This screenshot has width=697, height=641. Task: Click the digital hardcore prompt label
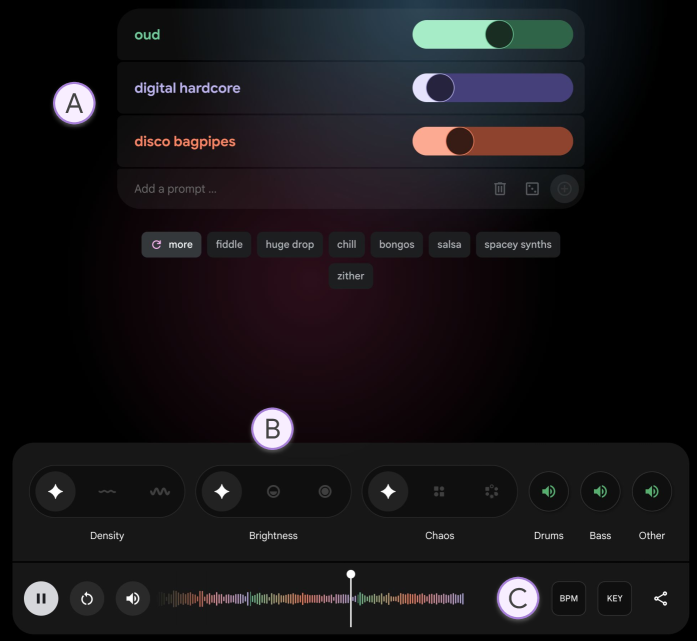187,88
